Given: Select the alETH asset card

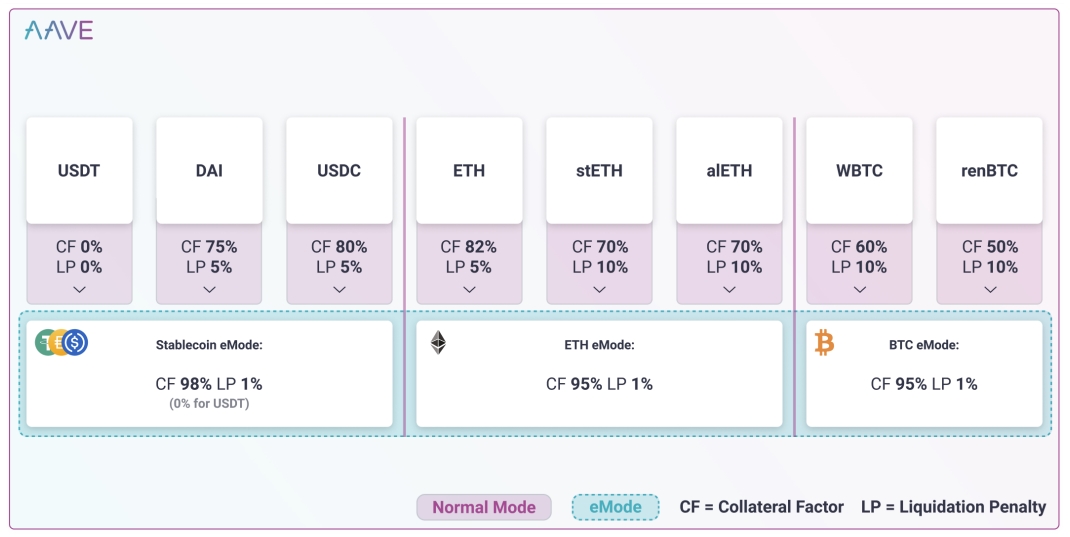Looking at the screenshot, I should click(x=729, y=171).
